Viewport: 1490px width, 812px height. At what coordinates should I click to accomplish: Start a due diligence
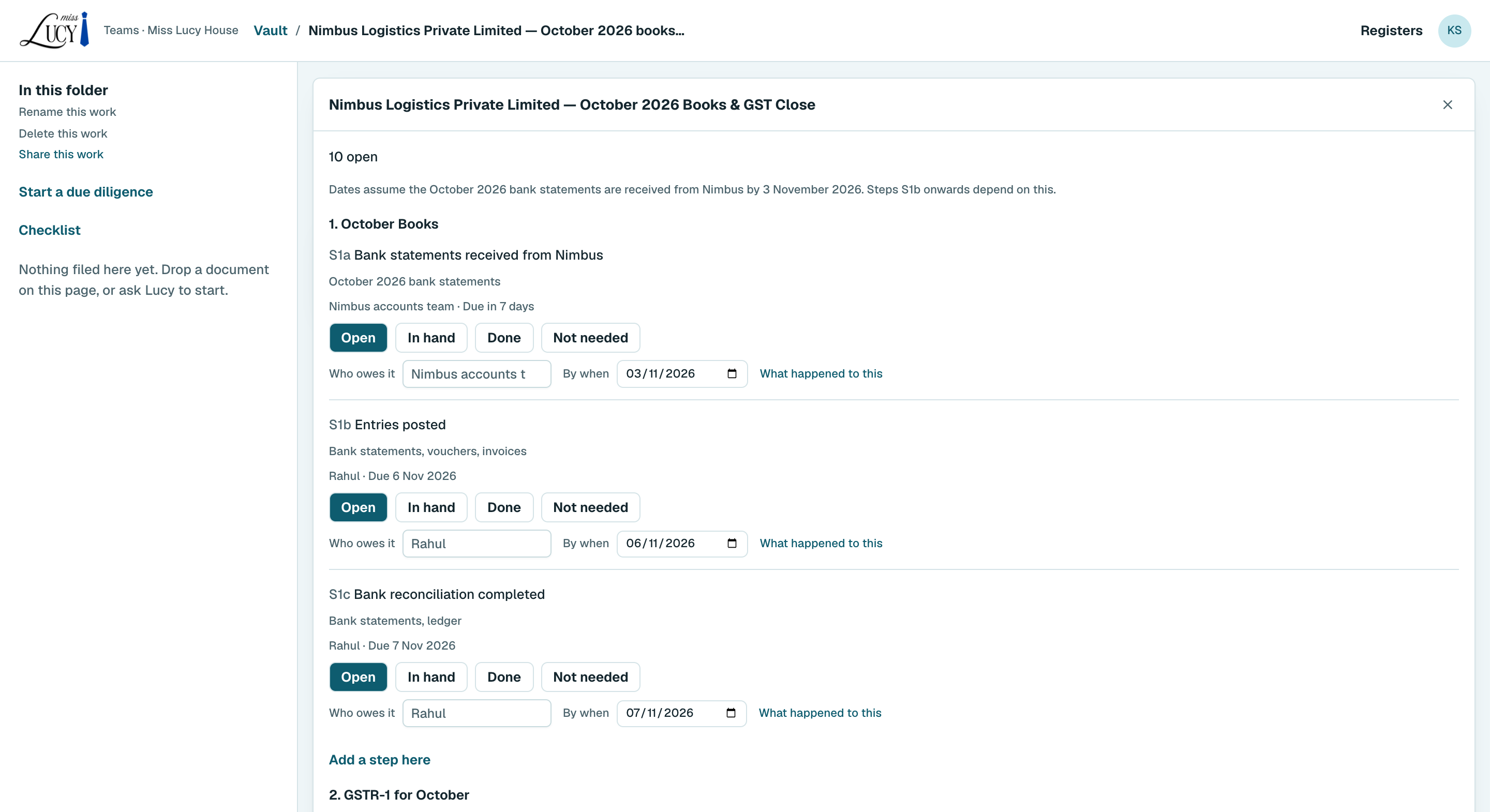point(85,192)
